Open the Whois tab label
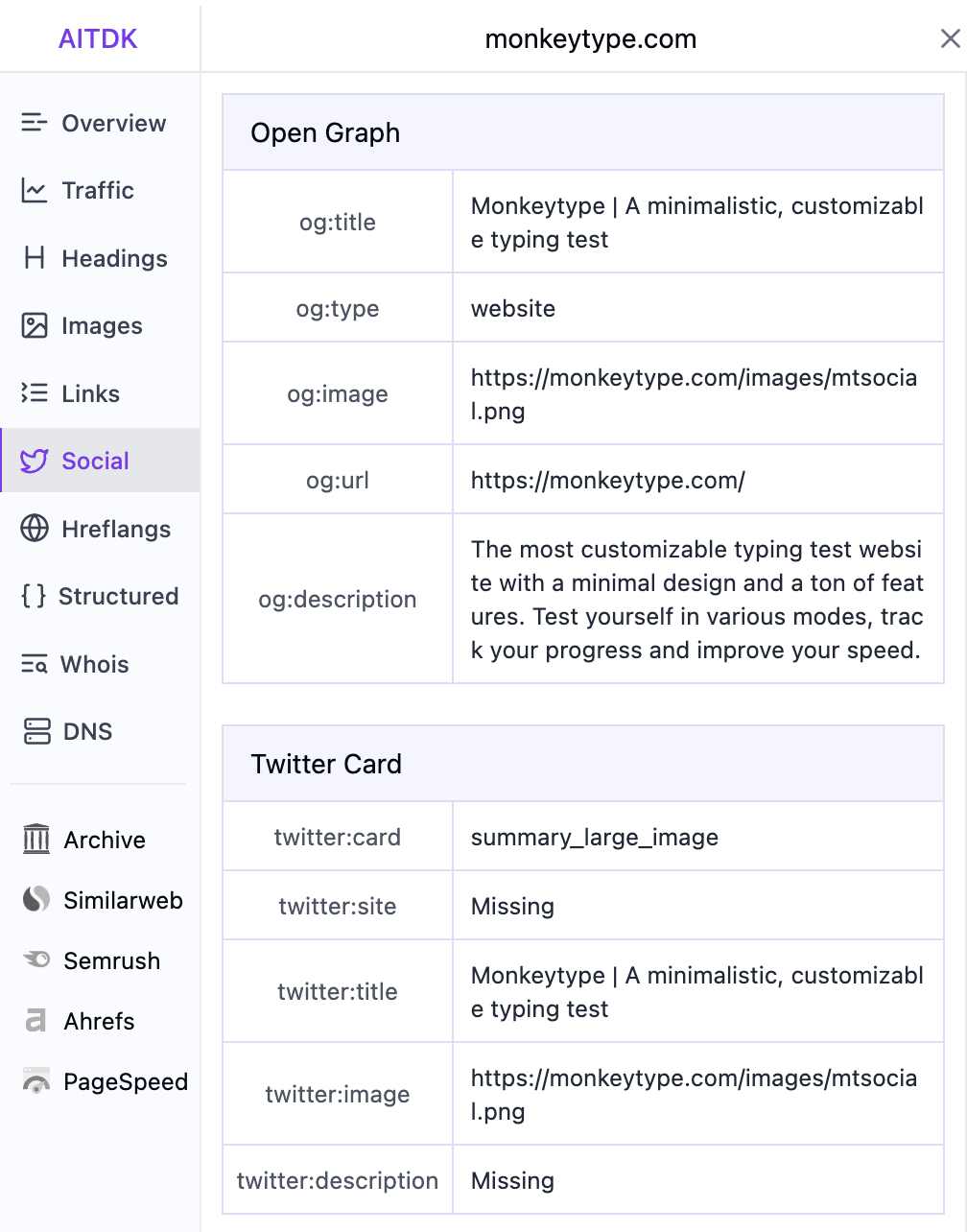Viewport: 967px width, 1232px height. point(94,664)
